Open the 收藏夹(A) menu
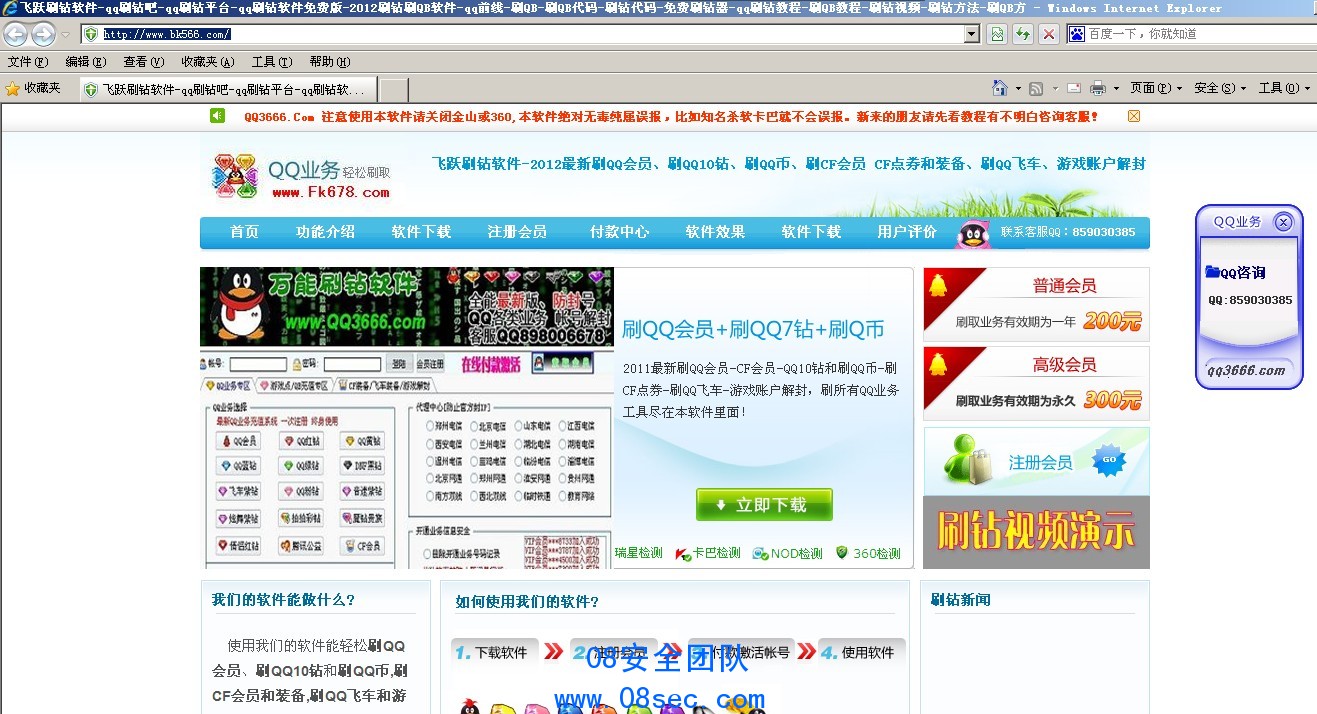This screenshot has width=1317, height=714. click(208, 62)
